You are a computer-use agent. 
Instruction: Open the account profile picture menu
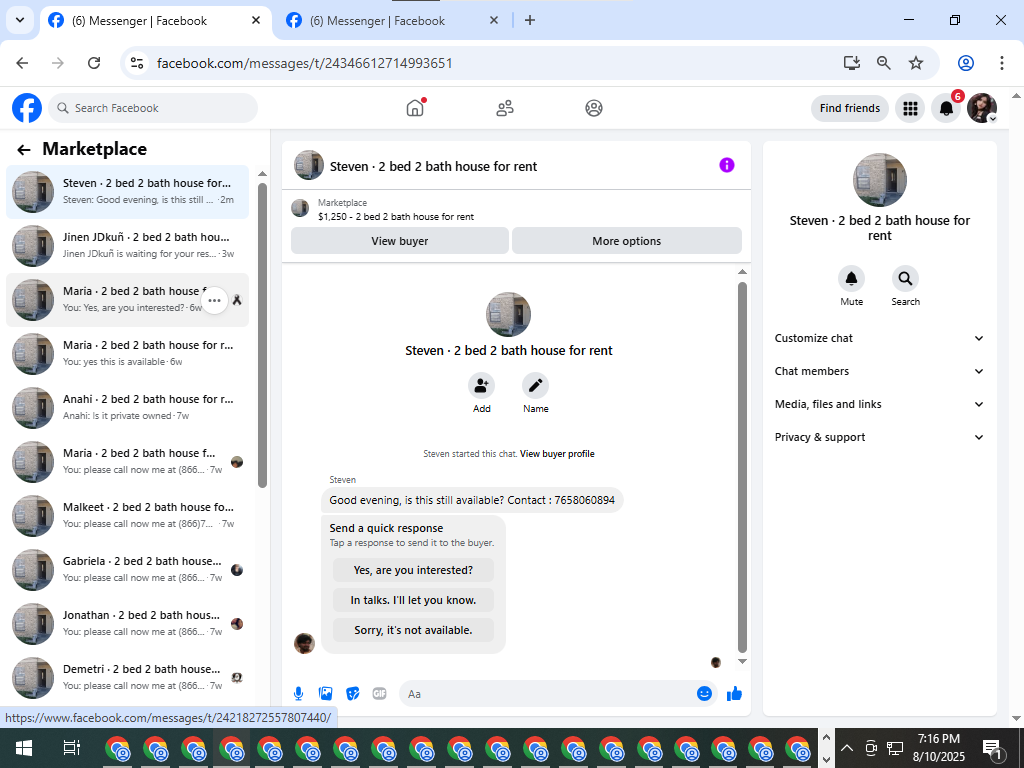coord(982,108)
